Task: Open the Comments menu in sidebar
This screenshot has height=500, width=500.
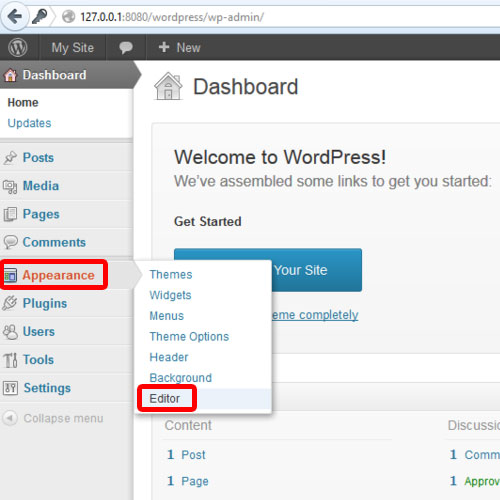Action: coord(54,242)
